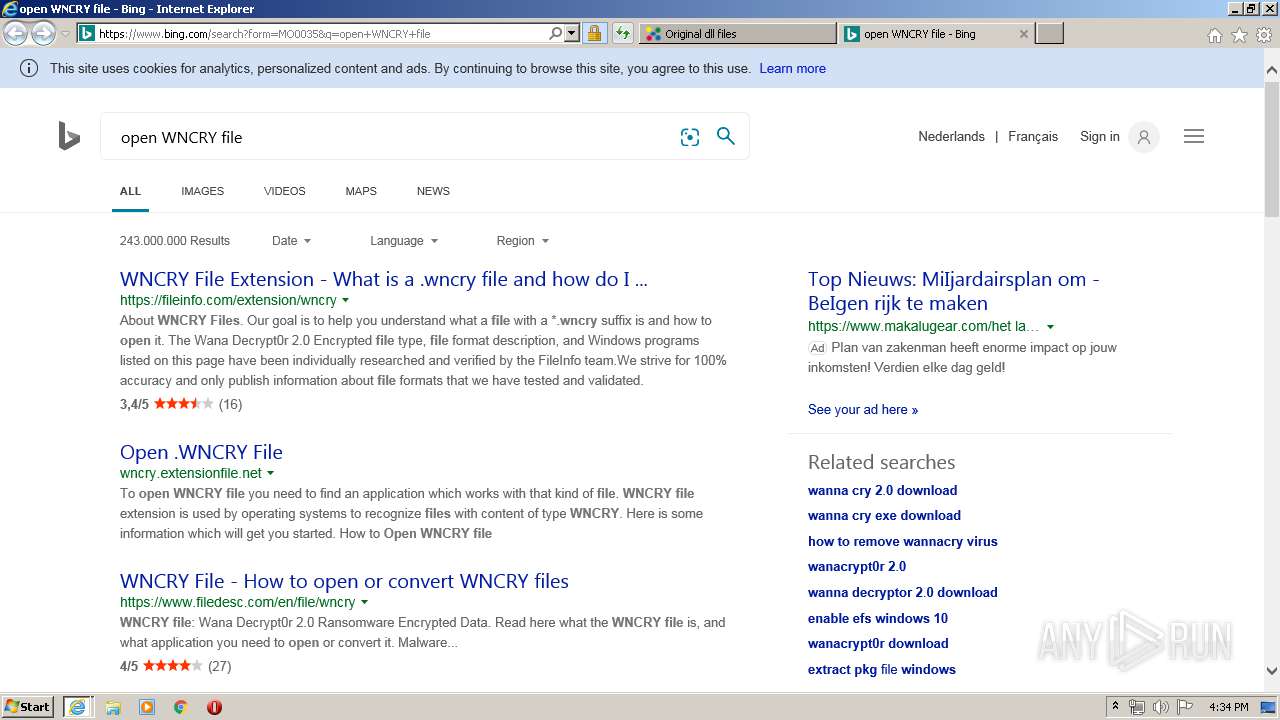Click the user avatar icon
Screen dimensions: 1280x720
click(1144, 137)
